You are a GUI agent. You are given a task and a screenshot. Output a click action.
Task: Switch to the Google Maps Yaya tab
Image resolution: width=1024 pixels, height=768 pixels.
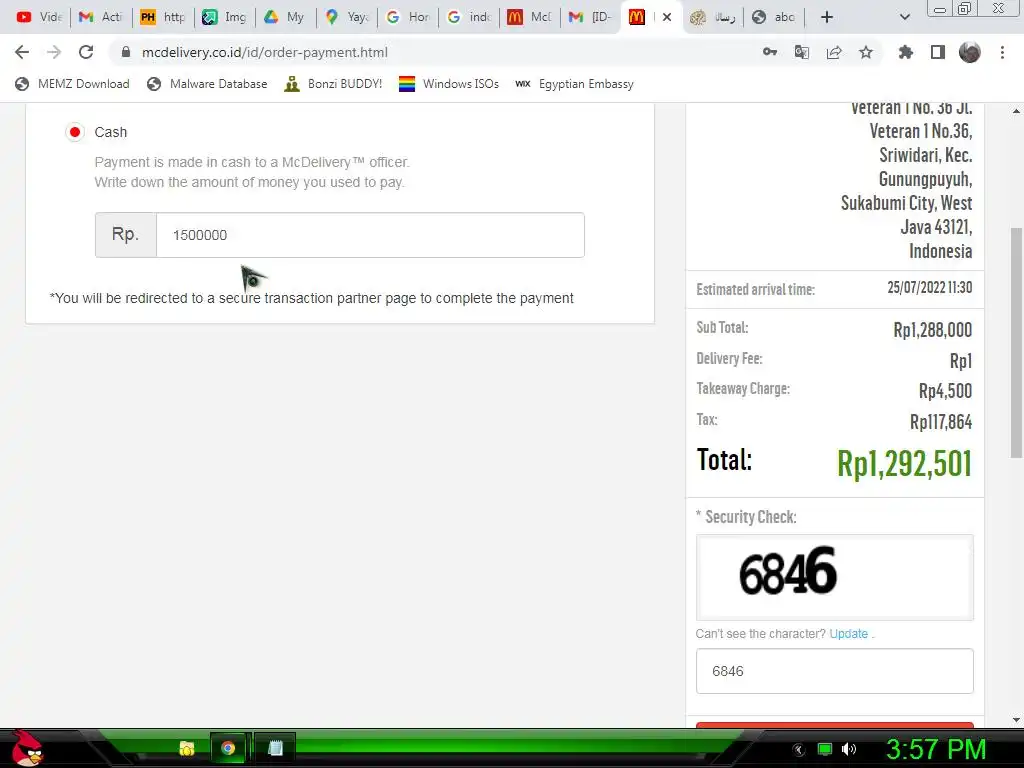tap(346, 17)
